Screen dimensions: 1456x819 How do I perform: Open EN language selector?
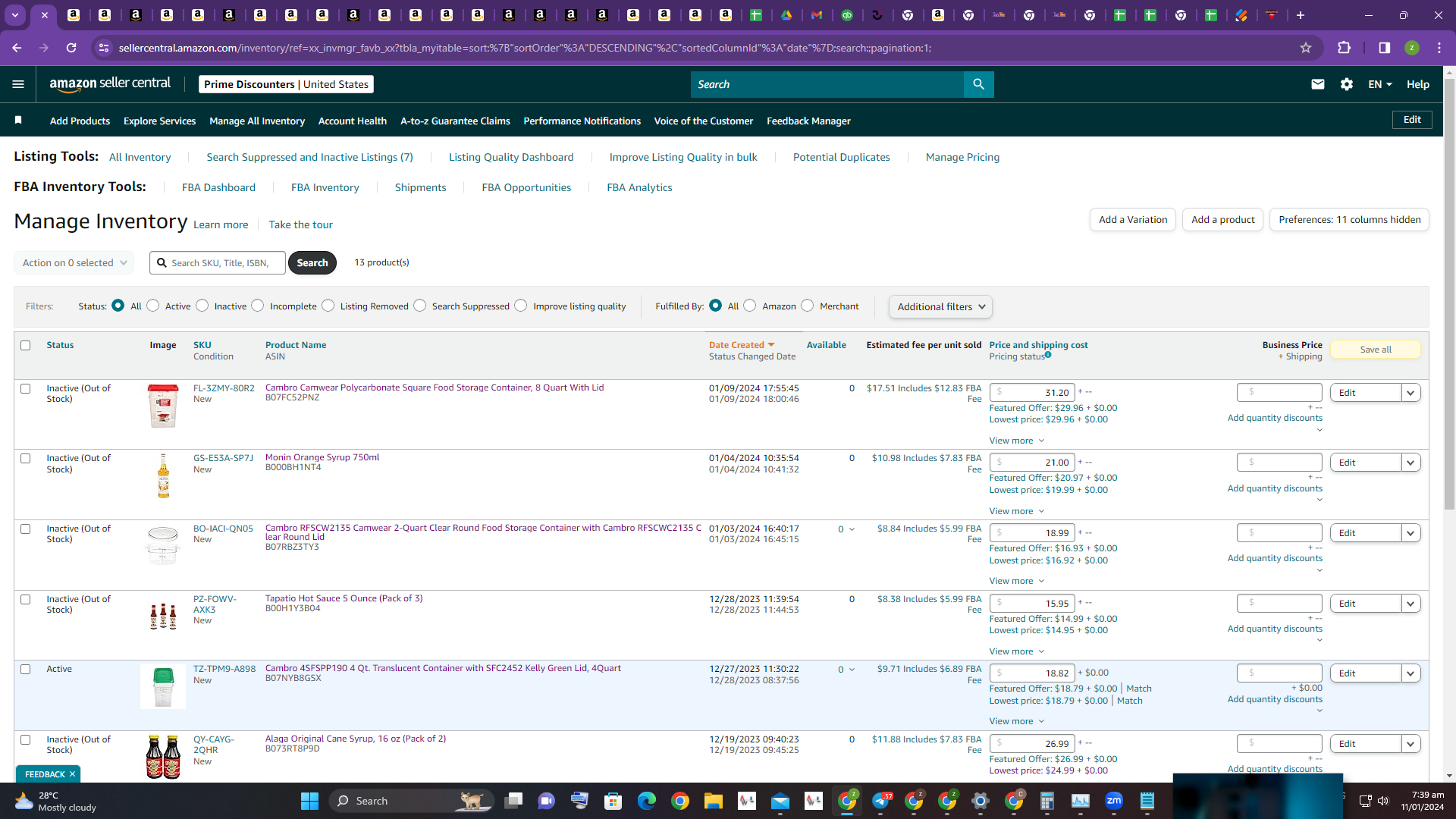coord(1379,84)
